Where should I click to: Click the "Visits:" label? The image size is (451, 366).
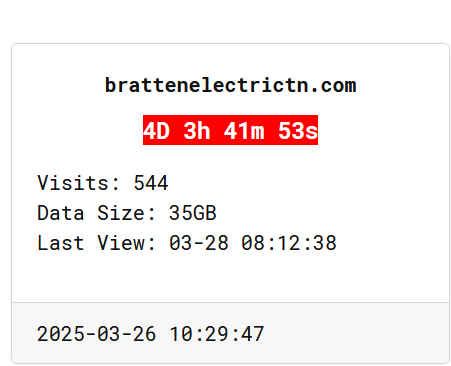(78, 183)
